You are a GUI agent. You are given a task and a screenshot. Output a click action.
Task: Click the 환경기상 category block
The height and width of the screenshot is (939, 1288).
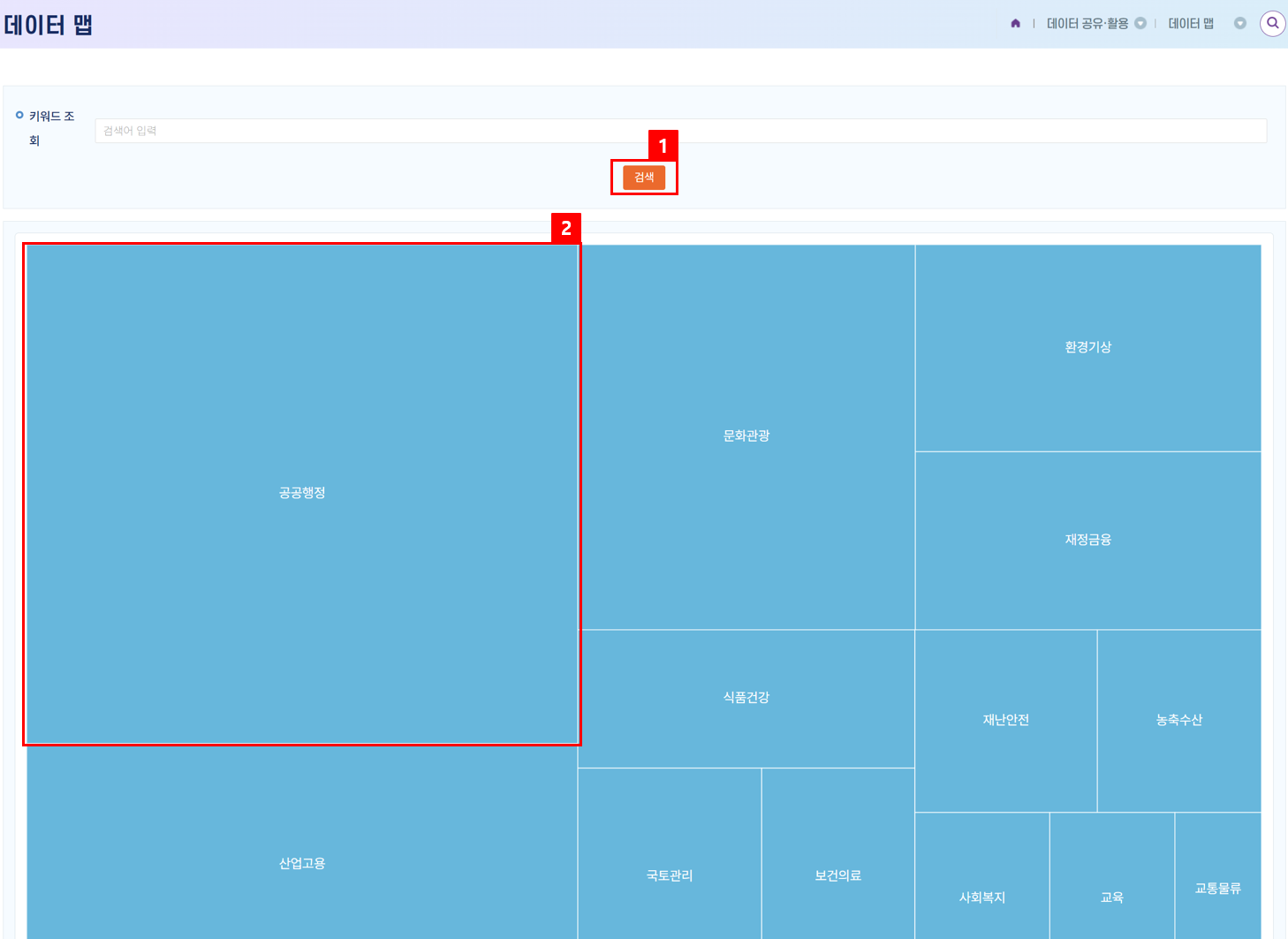coord(1087,348)
